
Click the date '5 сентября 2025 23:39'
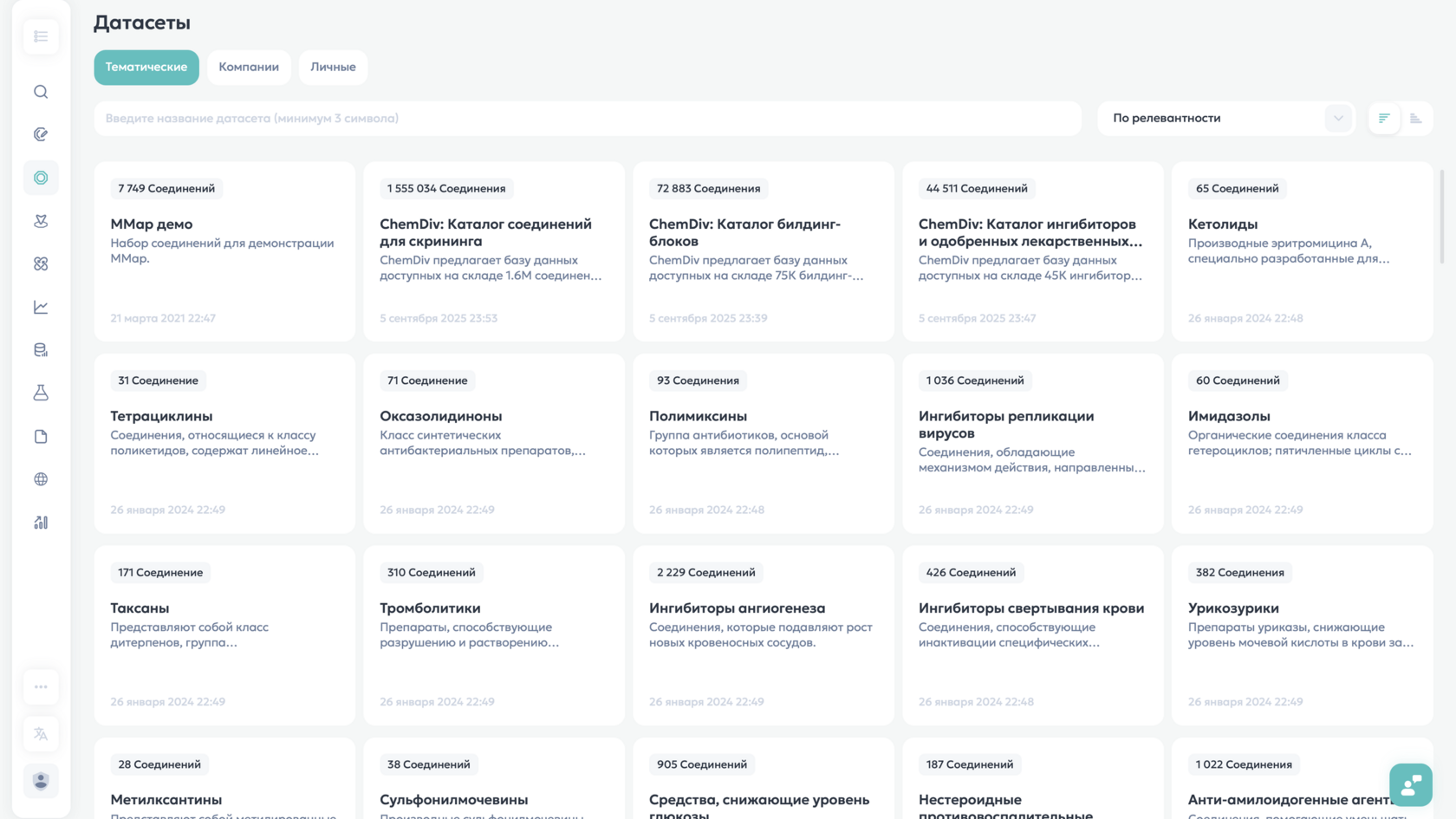pyautogui.click(x=708, y=318)
